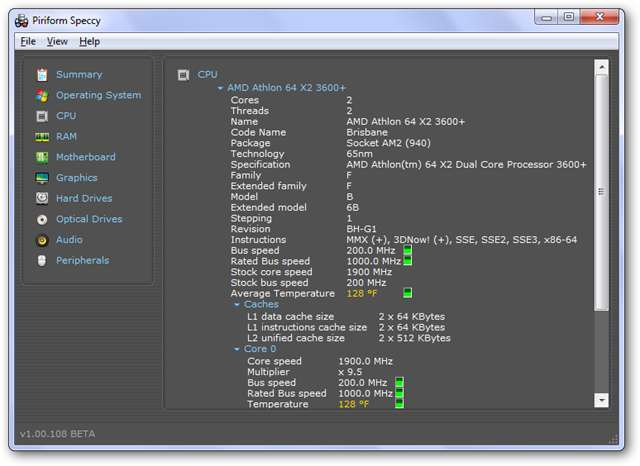This screenshot has height=466, width=640.
Task: Toggle green indicator beside Average Temperature
Action: (x=407, y=293)
